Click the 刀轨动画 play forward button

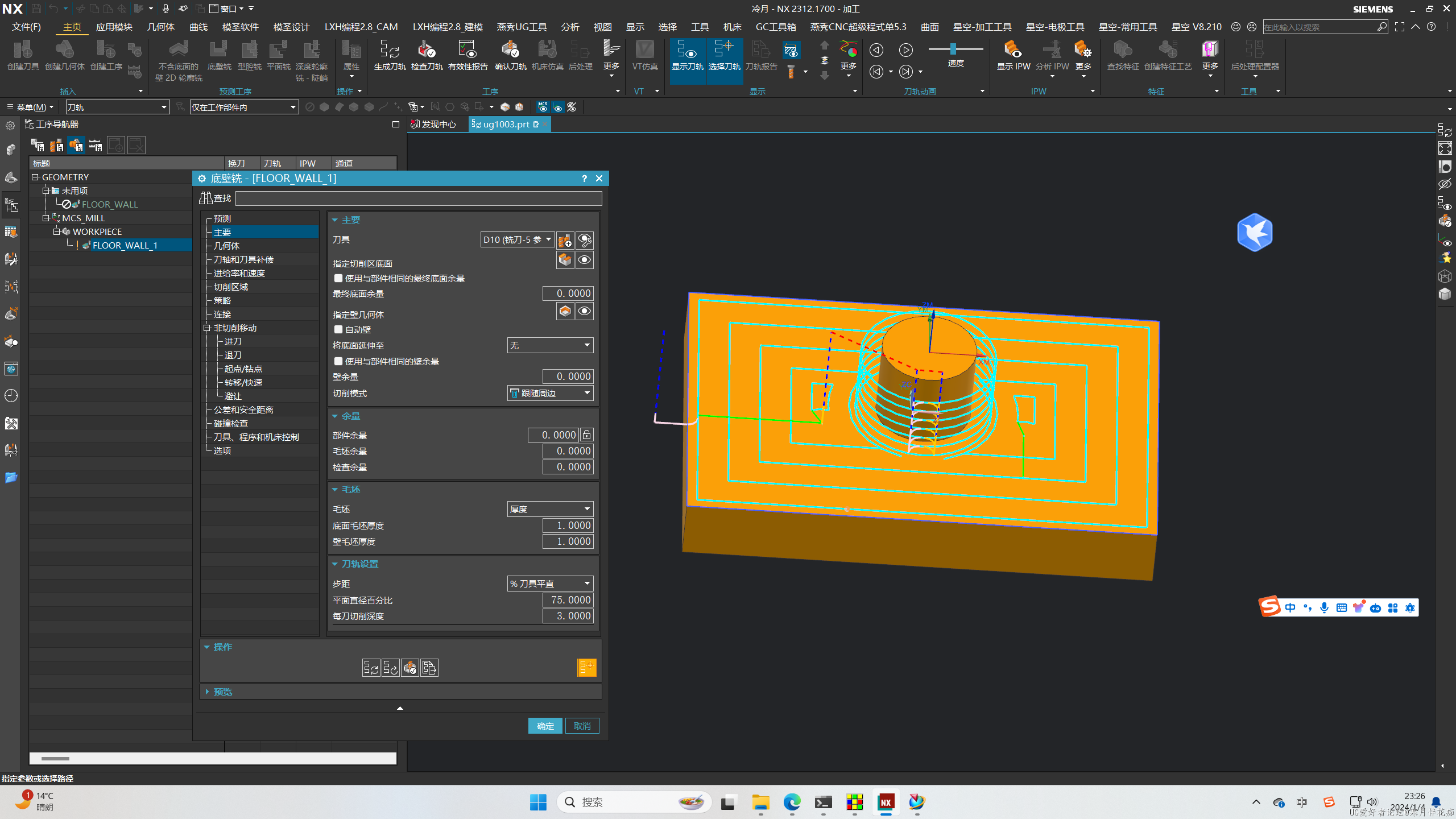tap(905, 50)
